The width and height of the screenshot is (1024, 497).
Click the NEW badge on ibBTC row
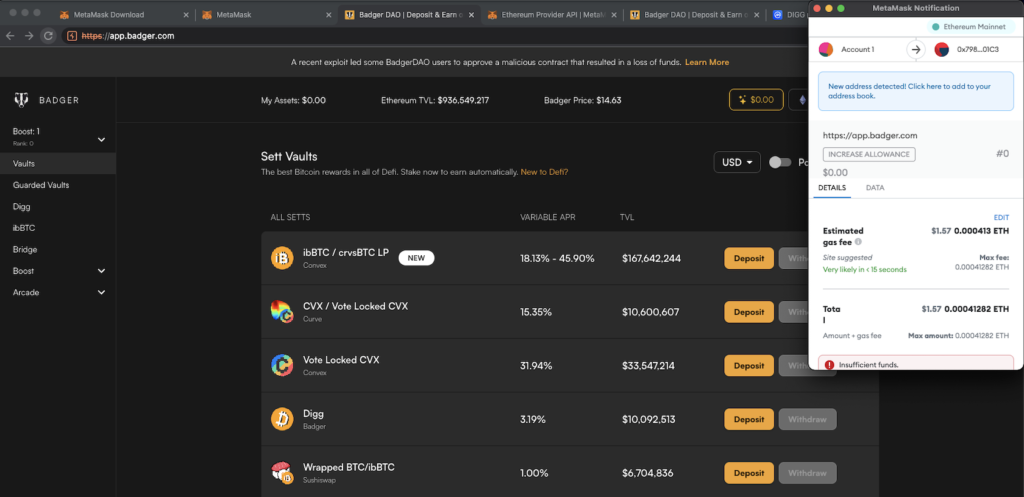(x=416, y=258)
